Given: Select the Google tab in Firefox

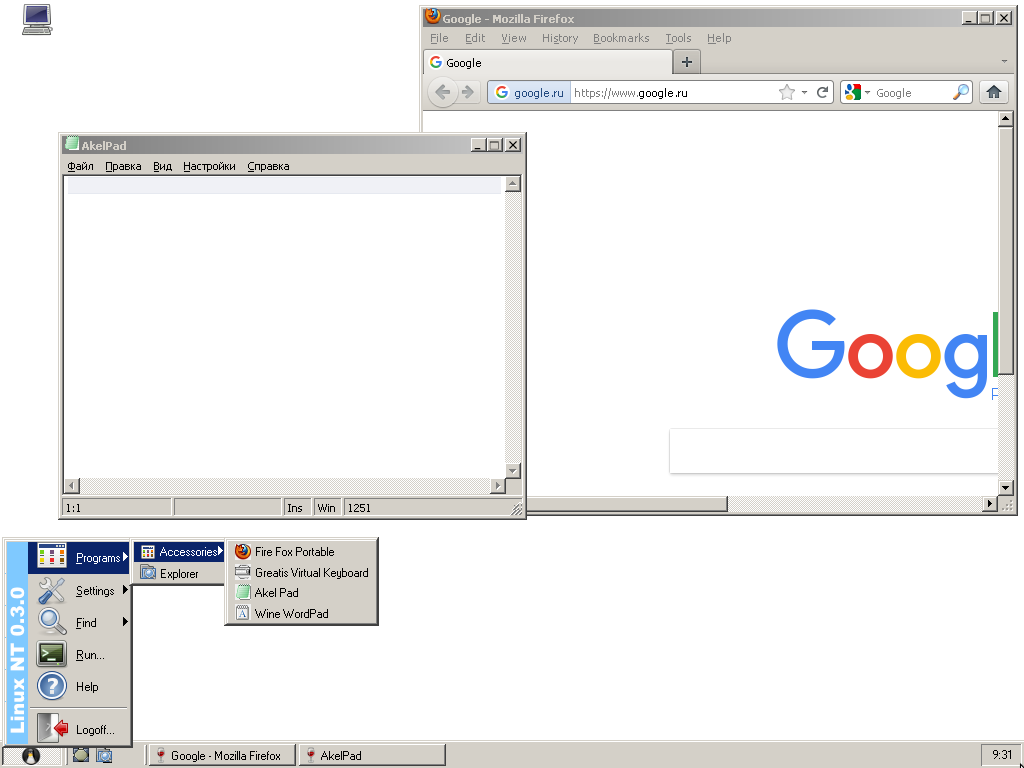Looking at the screenshot, I should click(548, 63).
